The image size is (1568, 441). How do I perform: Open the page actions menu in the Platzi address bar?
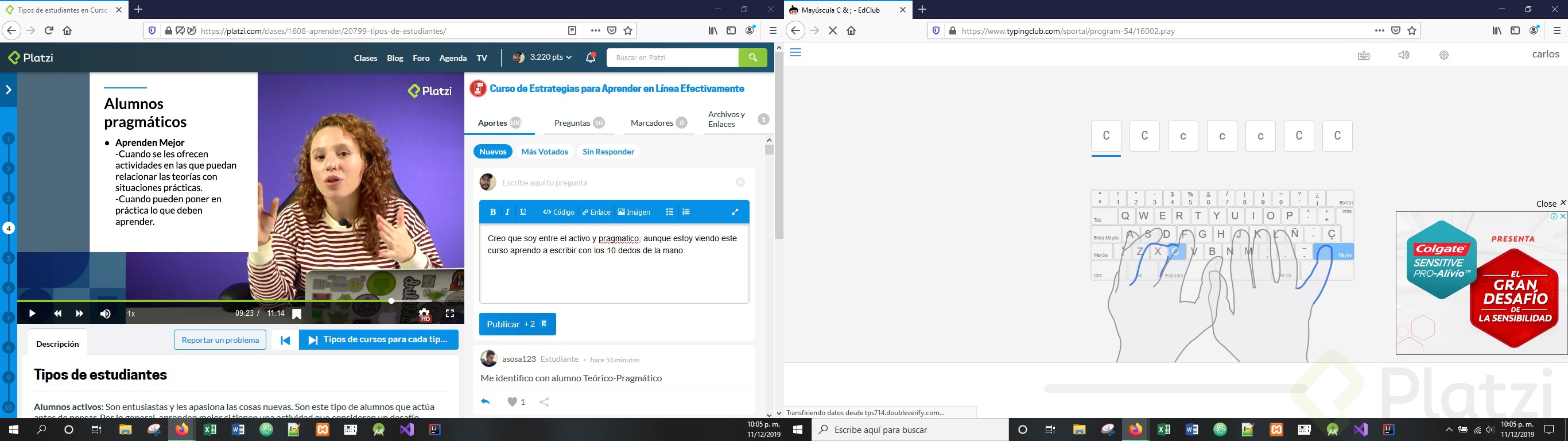point(595,30)
